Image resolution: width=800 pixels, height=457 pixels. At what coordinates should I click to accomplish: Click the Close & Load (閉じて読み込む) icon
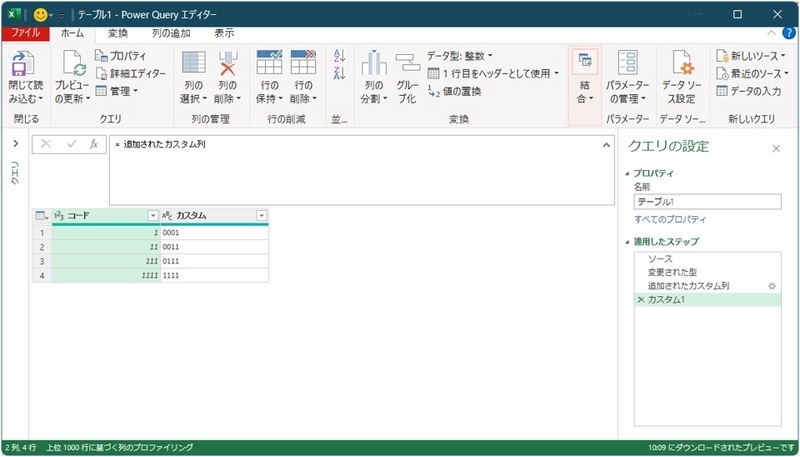click(x=22, y=63)
